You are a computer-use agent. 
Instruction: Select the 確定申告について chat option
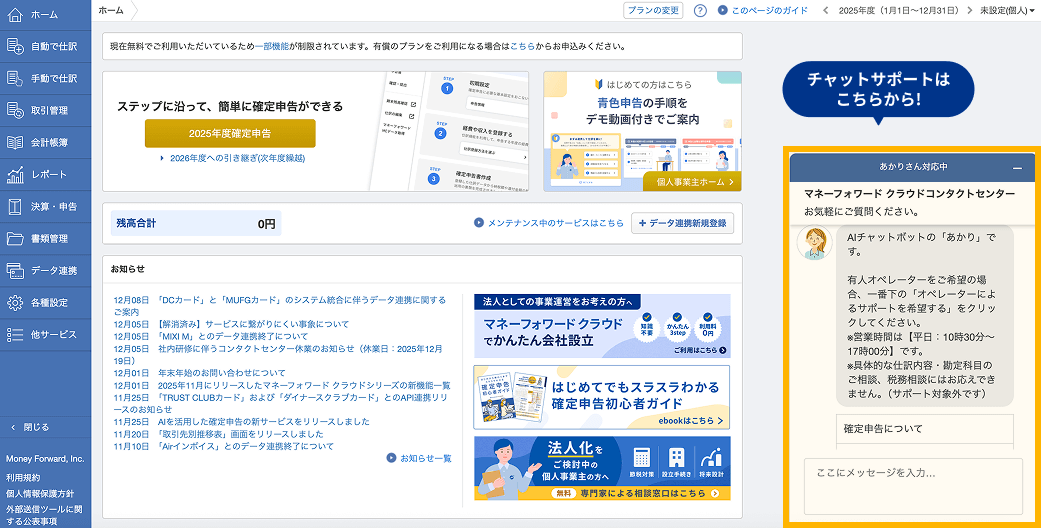point(924,429)
